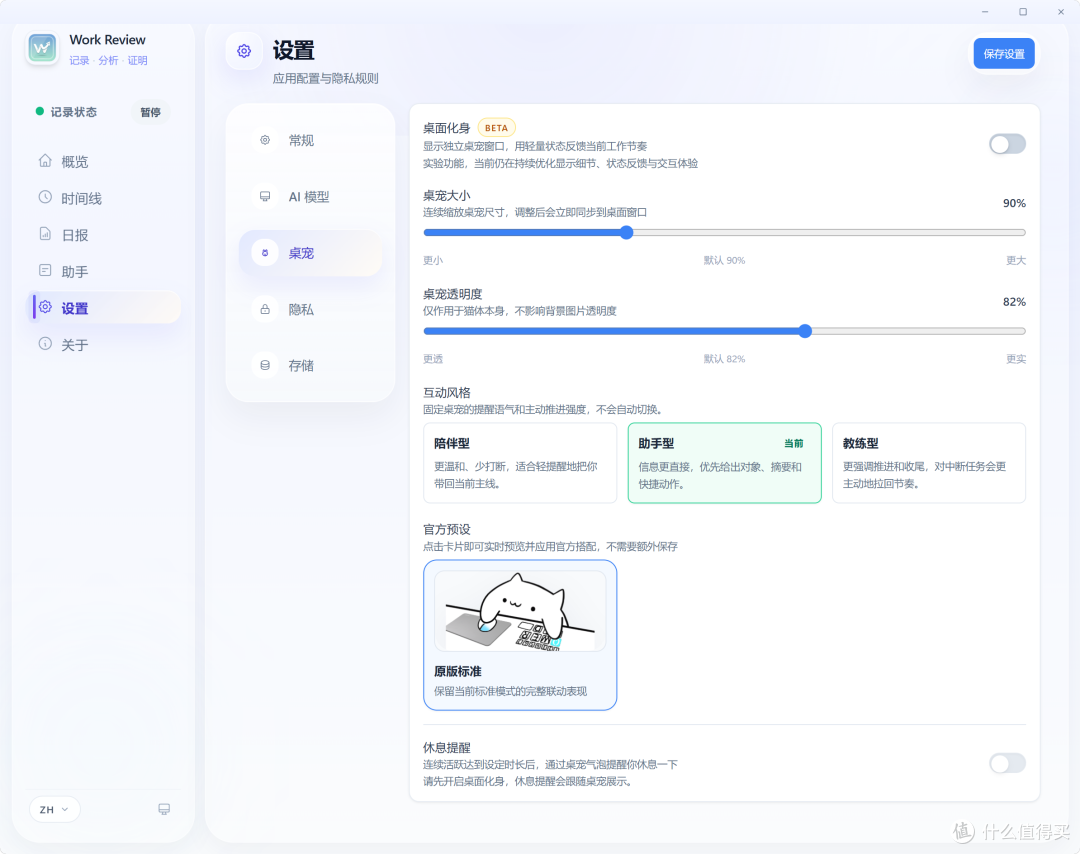Click the 82% opacity value
Image resolution: width=1080 pixels, height=854 pixels.
1014,302
